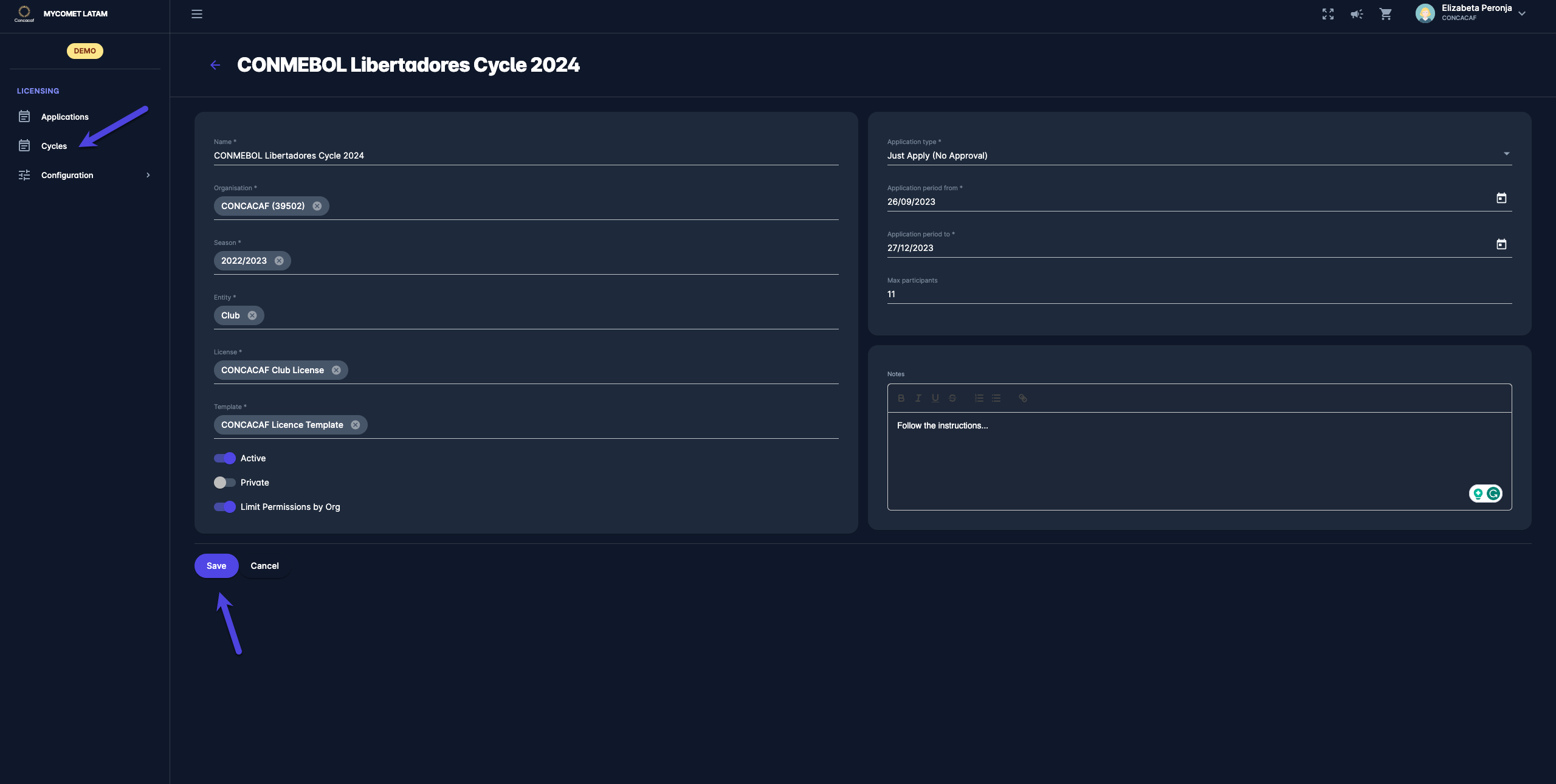Open the shopping cart icon

pyautogui.click(x=1386, y=14)
